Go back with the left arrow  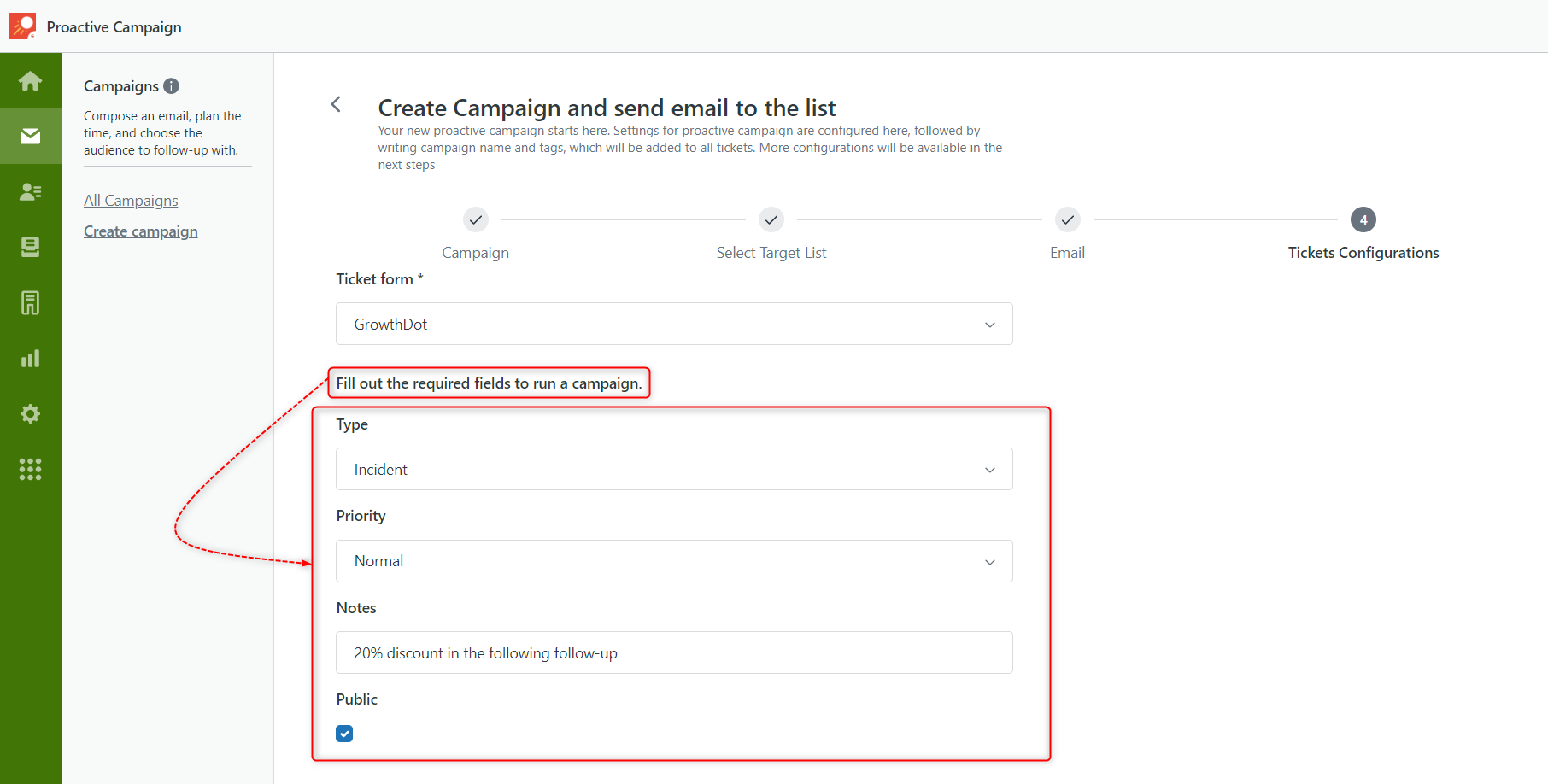pos(336,104)
